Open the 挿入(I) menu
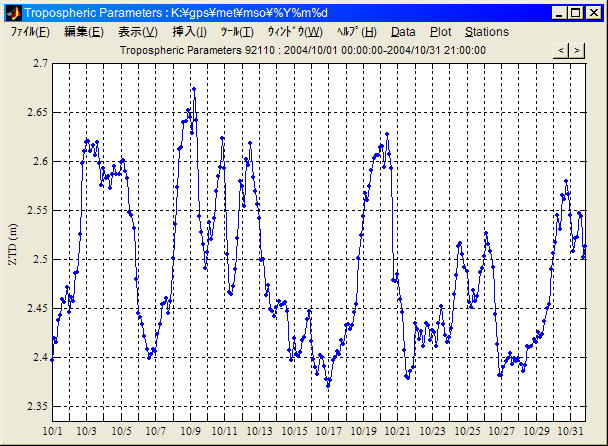The width and height of the screenshot is (608, 446). (190, 32)
